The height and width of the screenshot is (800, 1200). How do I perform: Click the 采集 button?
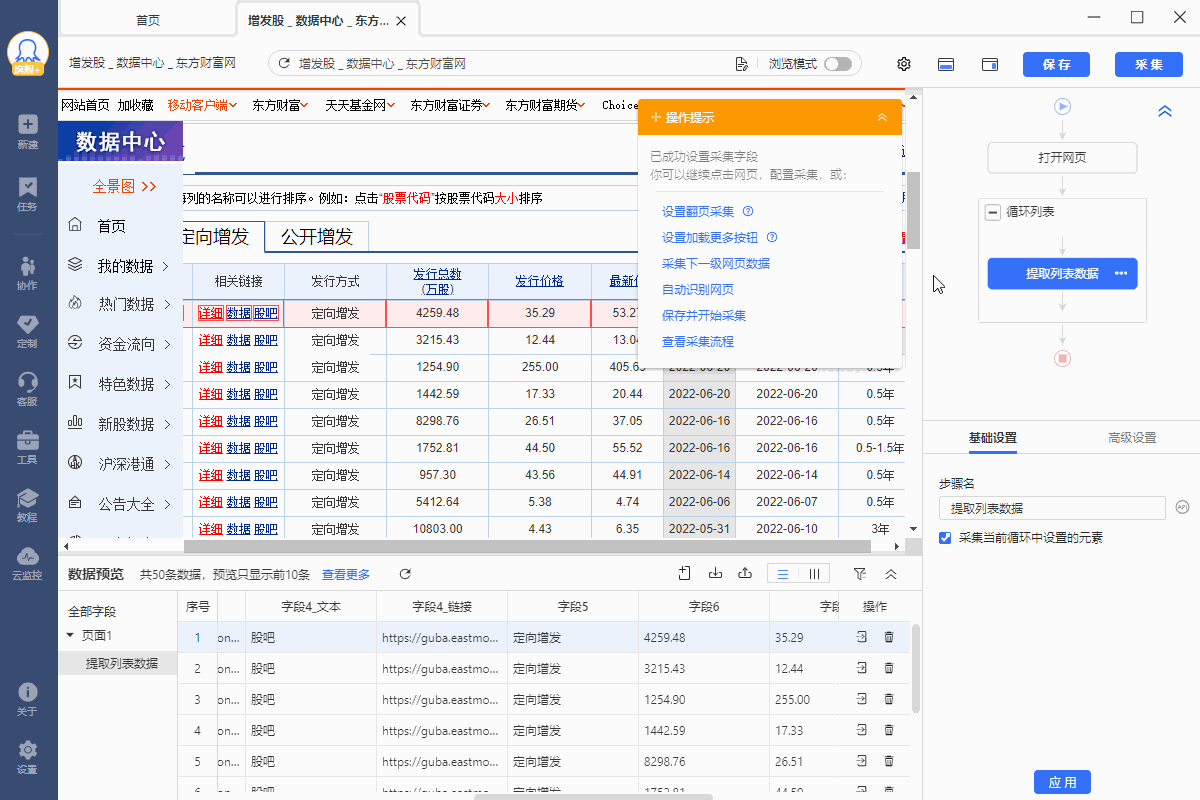(x=1149, y=64)
